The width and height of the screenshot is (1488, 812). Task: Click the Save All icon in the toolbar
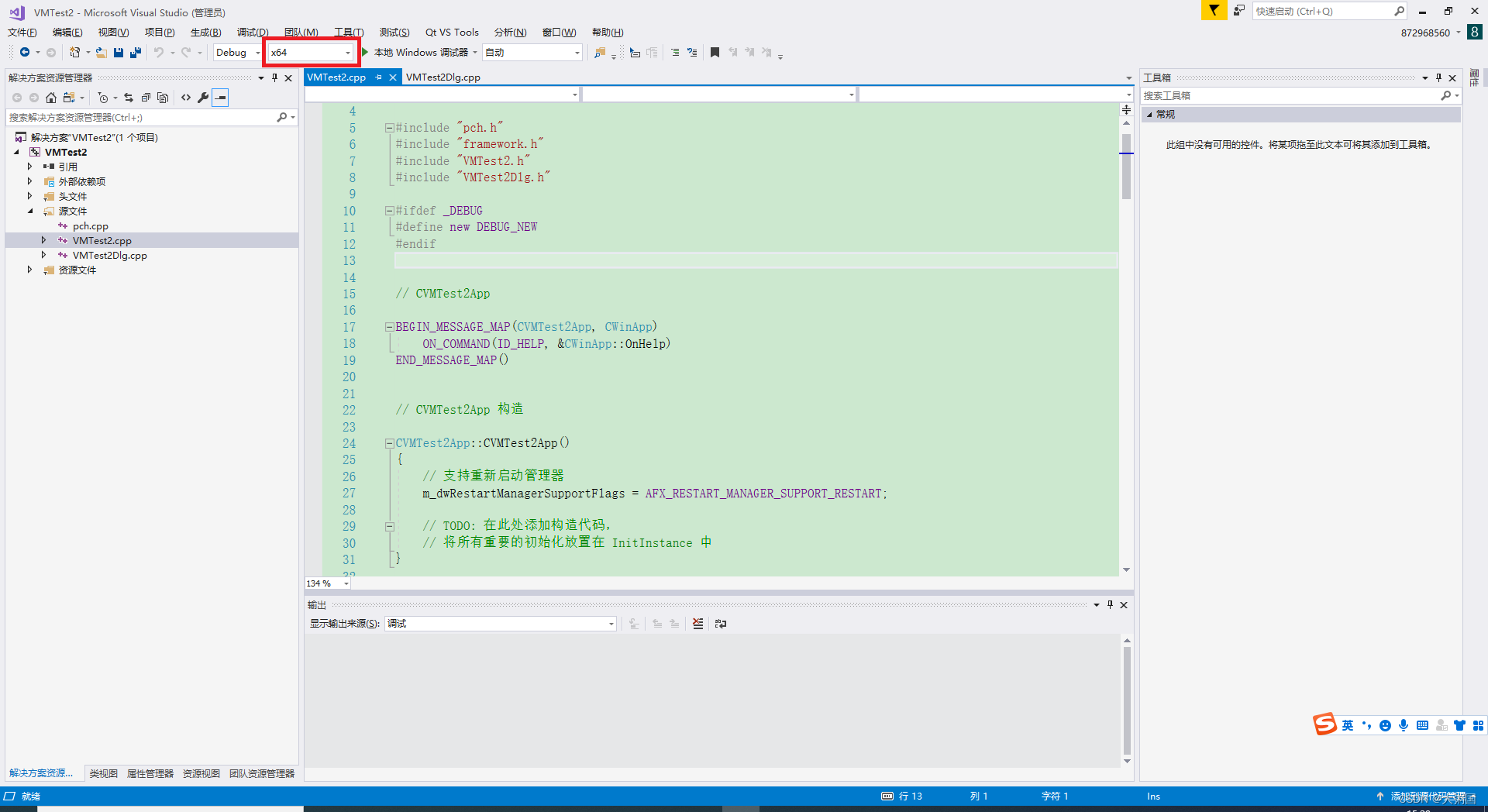(x=135, y=53)
